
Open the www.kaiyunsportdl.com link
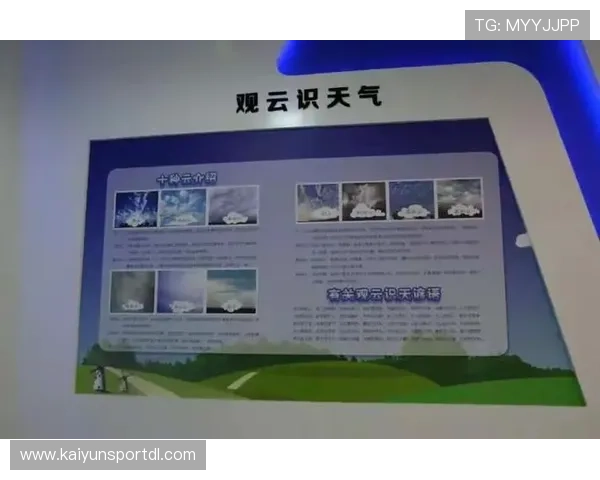pos(108,455)
